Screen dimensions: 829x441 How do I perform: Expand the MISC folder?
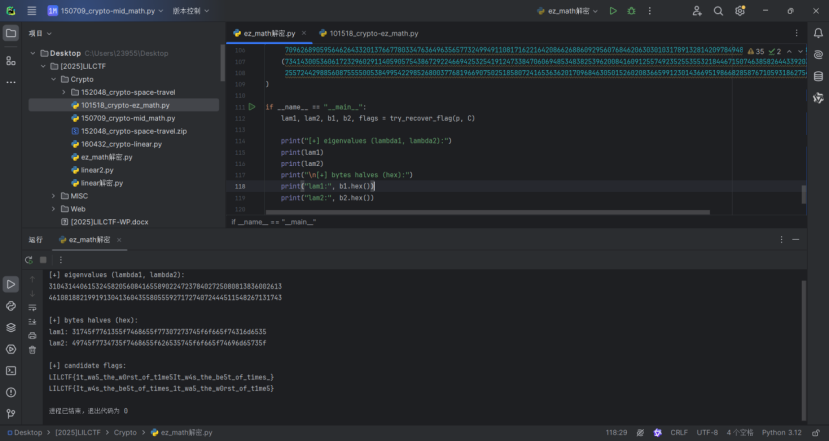pos(52,196)
